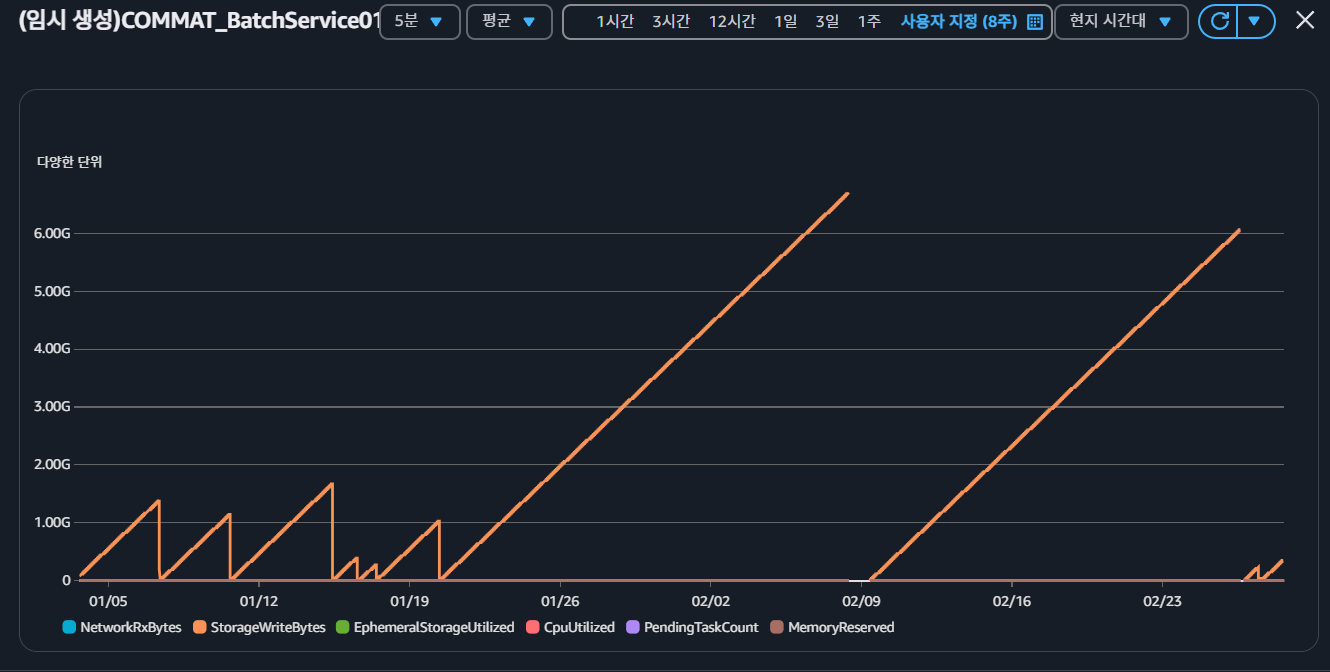Click the refresh graph icon

point(1218,22)
